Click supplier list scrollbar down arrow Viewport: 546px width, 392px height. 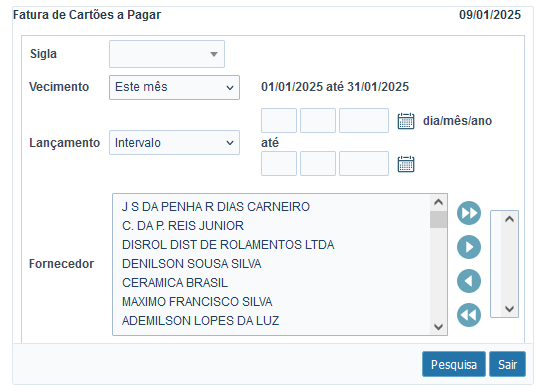click(x=438, y=327)
